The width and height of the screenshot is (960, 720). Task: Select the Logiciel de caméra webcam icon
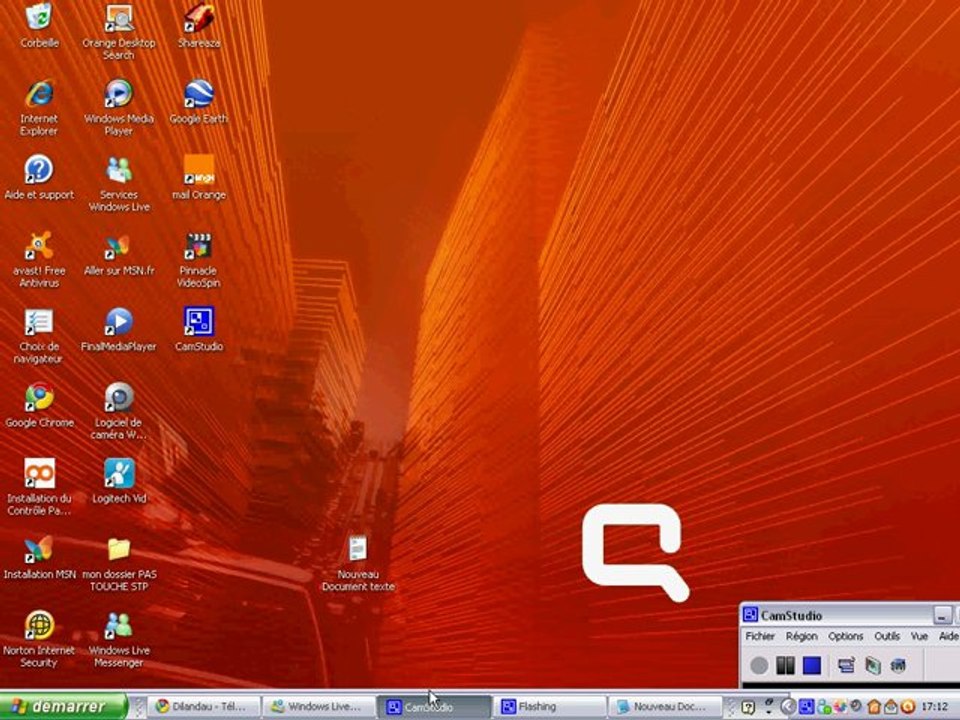pos(118,410)
